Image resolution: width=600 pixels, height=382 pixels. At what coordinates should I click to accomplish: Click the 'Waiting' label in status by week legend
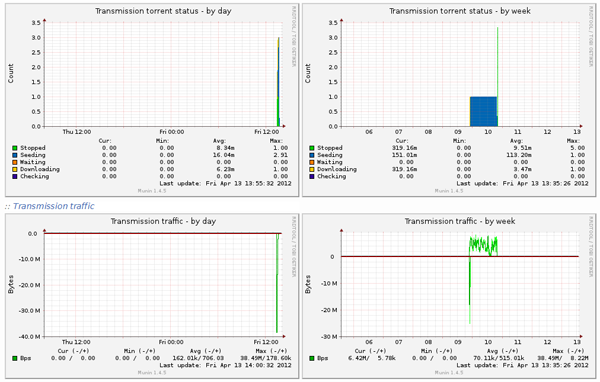[329, 162]
